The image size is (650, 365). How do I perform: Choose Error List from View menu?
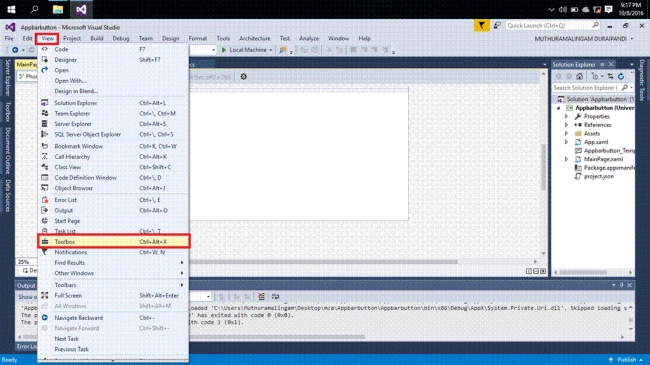(114, 200)
